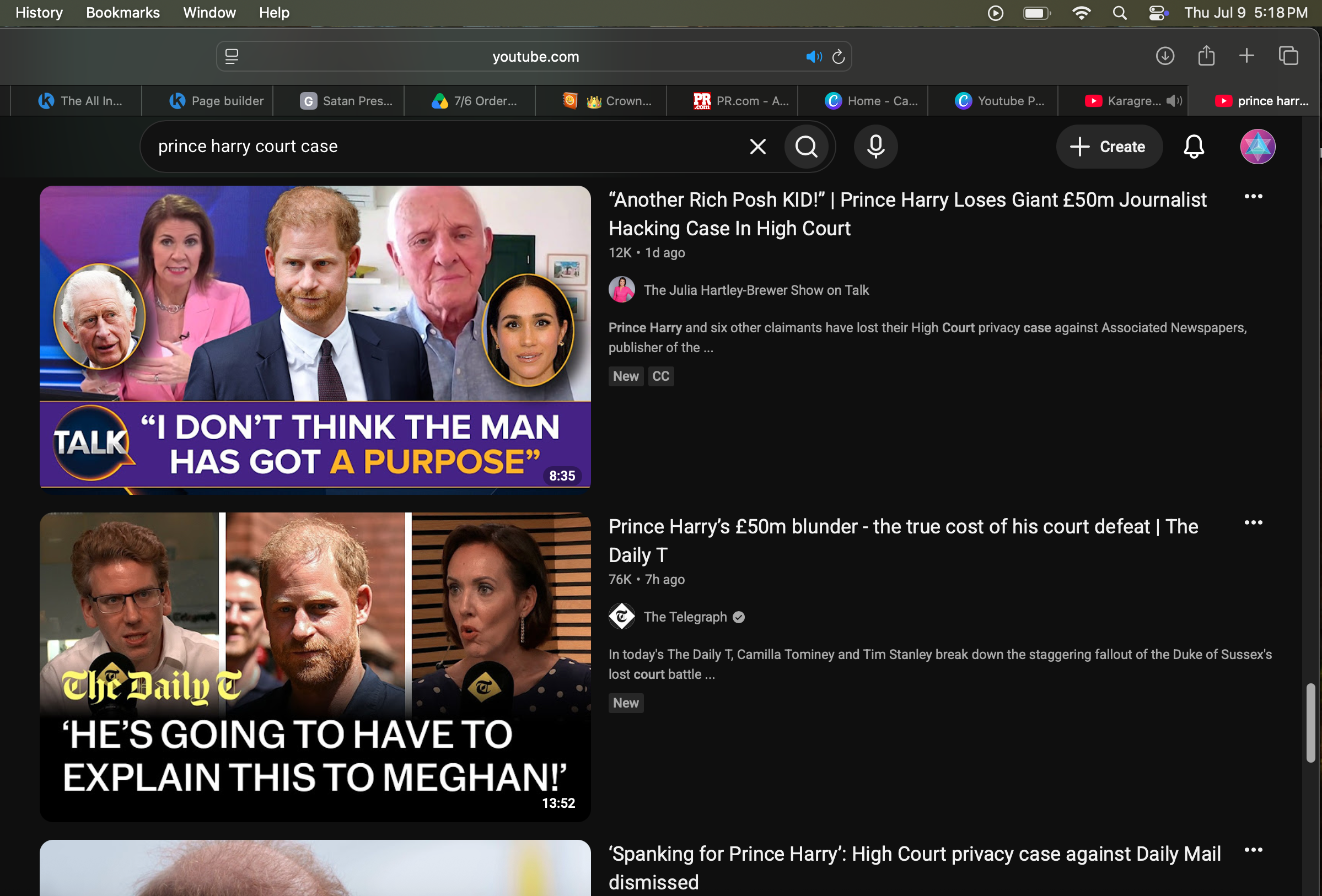Click the '76K • 7h ago' metadata
Viewport: 1322px width, 896px height.
click(x=647, y=579)
